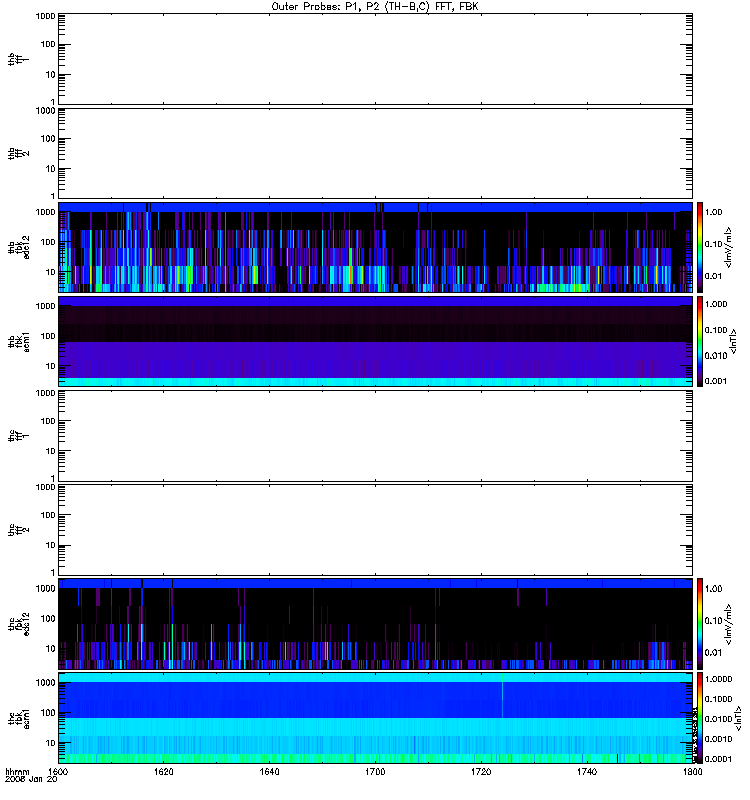Click the "100" y-tick of thb fbk scm1
Image resolution: width=750 pixels, height=800 pixels.
[48, 336]
